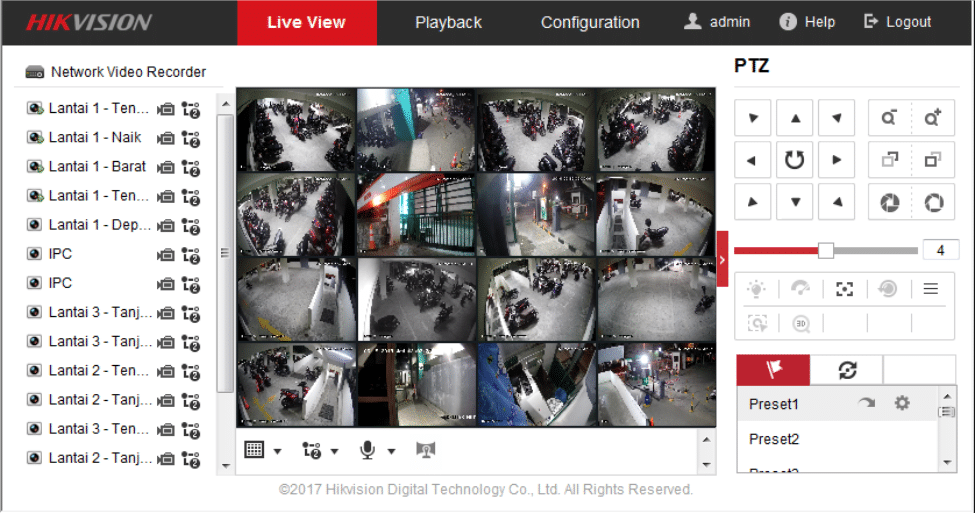Select Lantai 1 - Barat camera
The height and width of the screenshot is (513, 975).
[x=98, y=167]
